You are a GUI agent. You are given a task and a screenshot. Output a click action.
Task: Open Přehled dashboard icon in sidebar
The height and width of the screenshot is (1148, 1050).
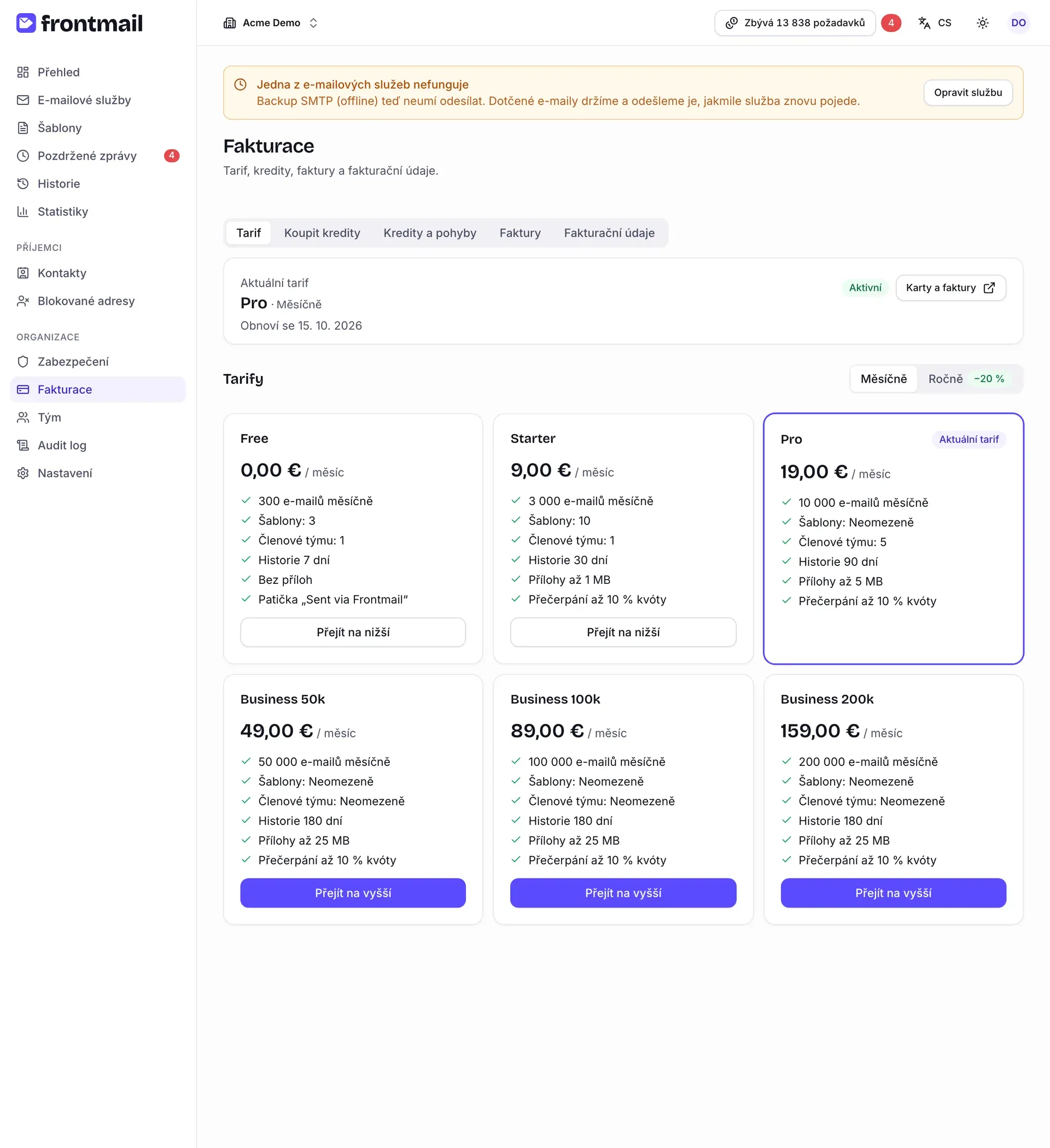[23, 72]
